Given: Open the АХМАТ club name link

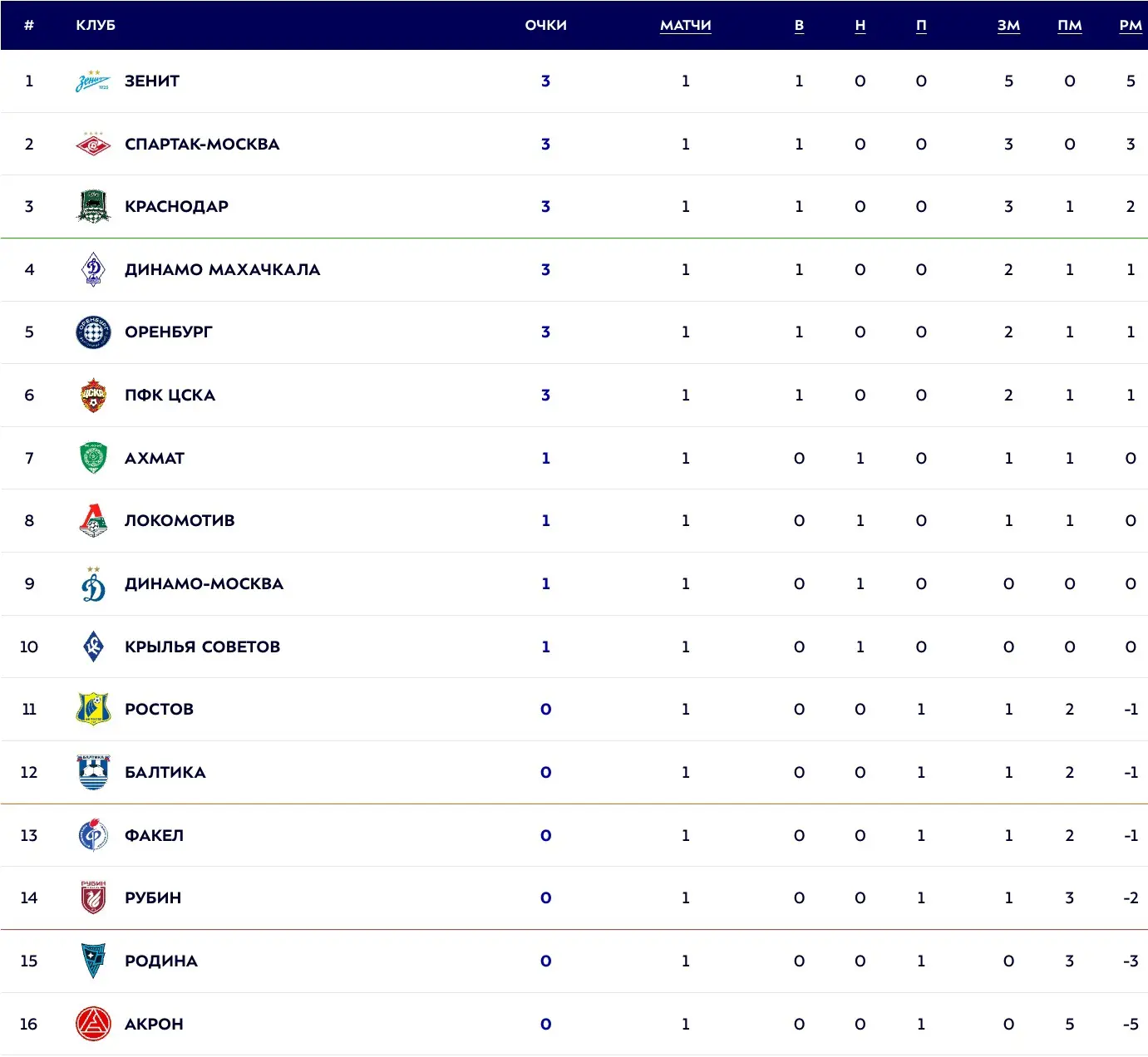Looking at the screenshot, I should pyautogui.click(x=155, y=458).
